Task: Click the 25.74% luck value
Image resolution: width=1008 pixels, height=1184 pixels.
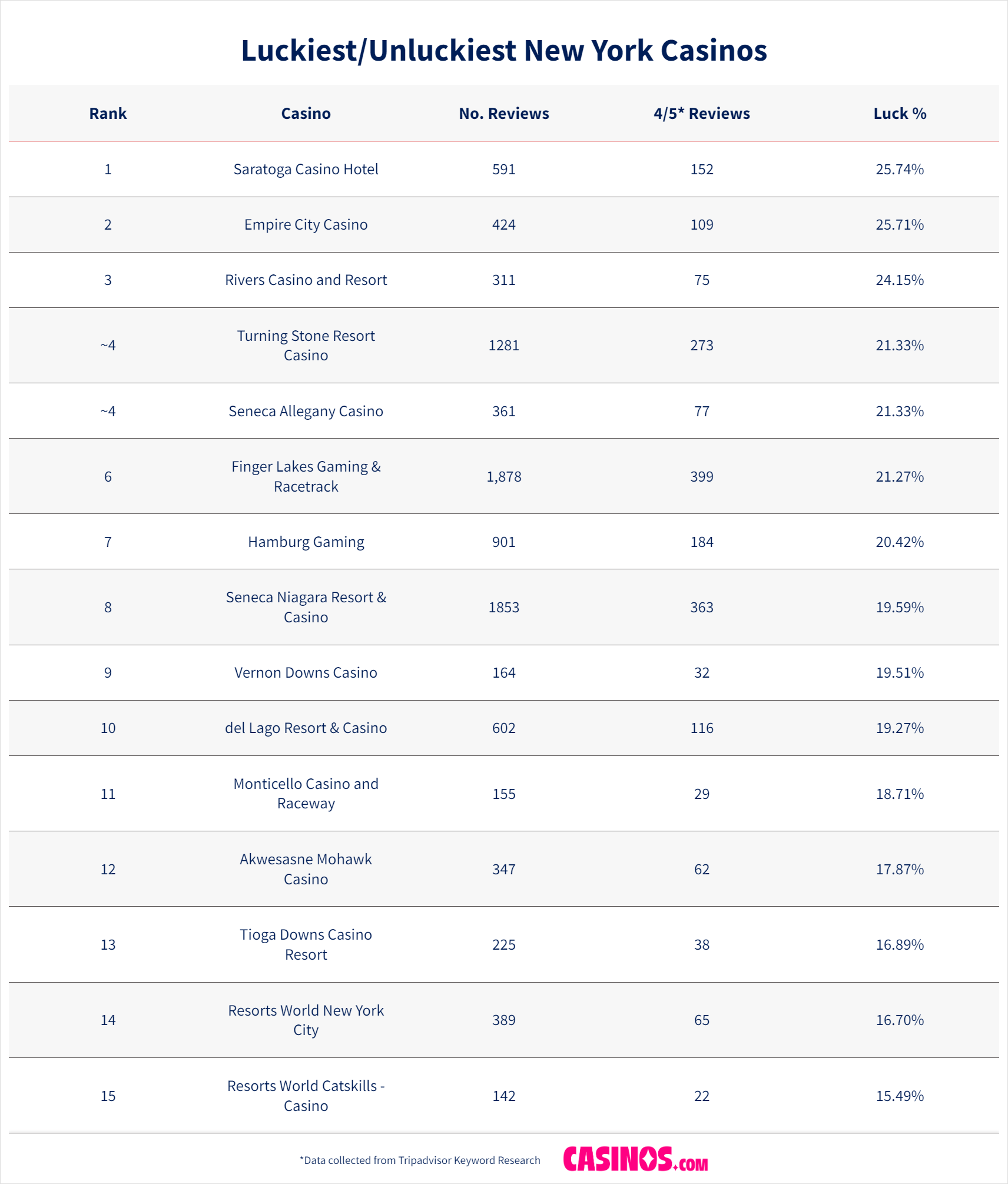Action: (x=899, y=170)
